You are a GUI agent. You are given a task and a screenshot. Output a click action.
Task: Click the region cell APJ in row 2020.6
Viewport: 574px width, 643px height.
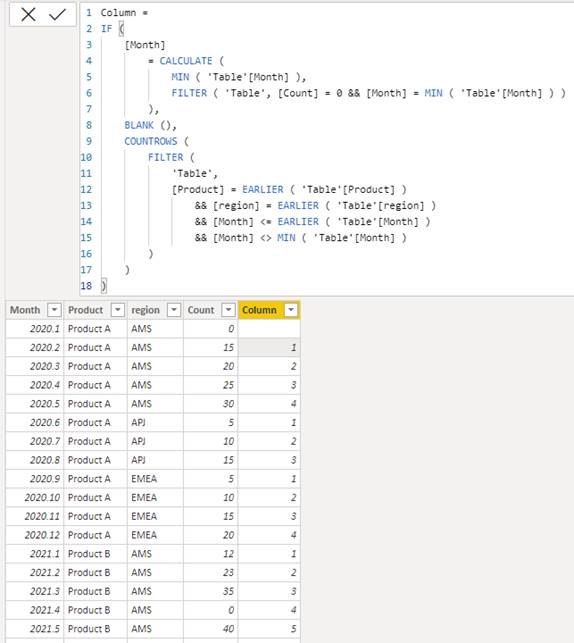(155, 422)
